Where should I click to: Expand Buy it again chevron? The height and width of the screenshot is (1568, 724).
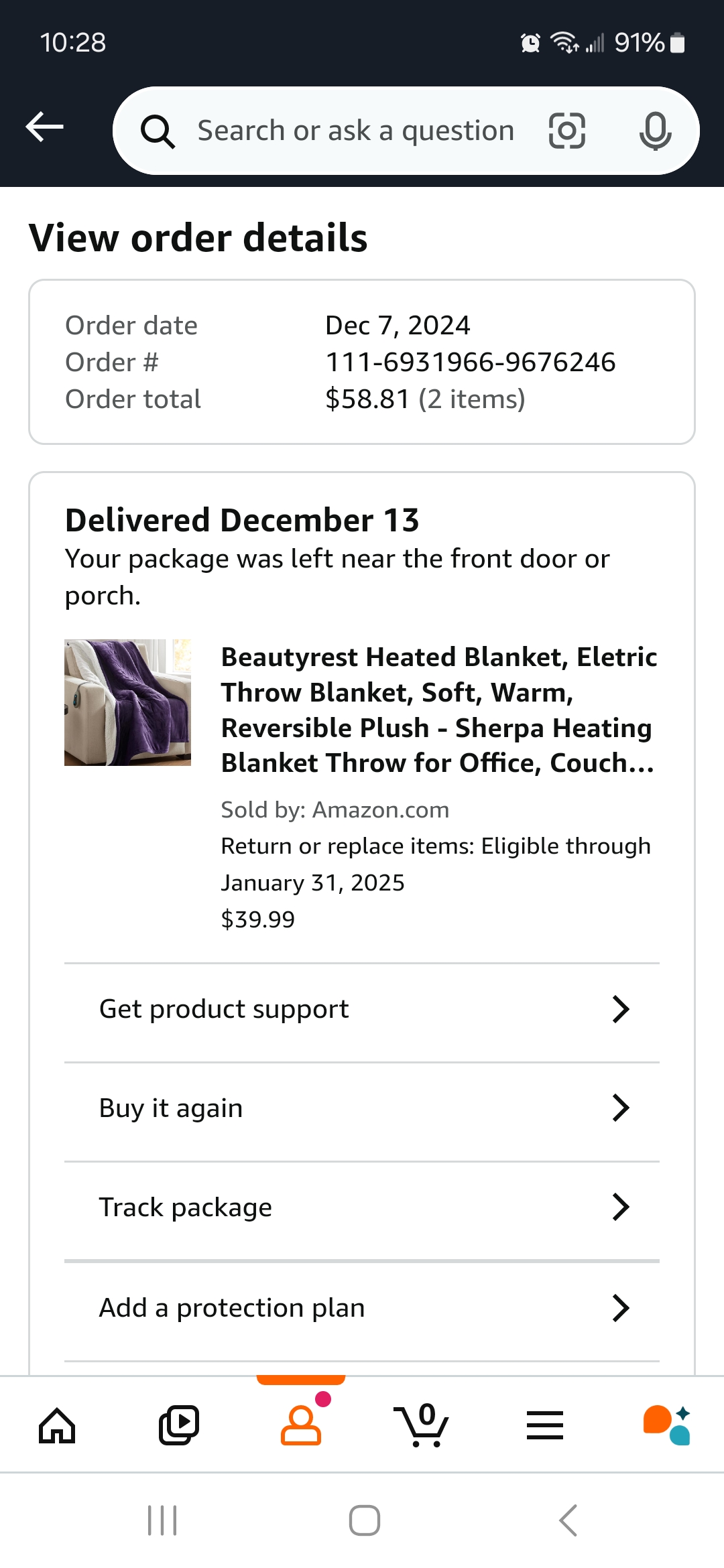621,1108
